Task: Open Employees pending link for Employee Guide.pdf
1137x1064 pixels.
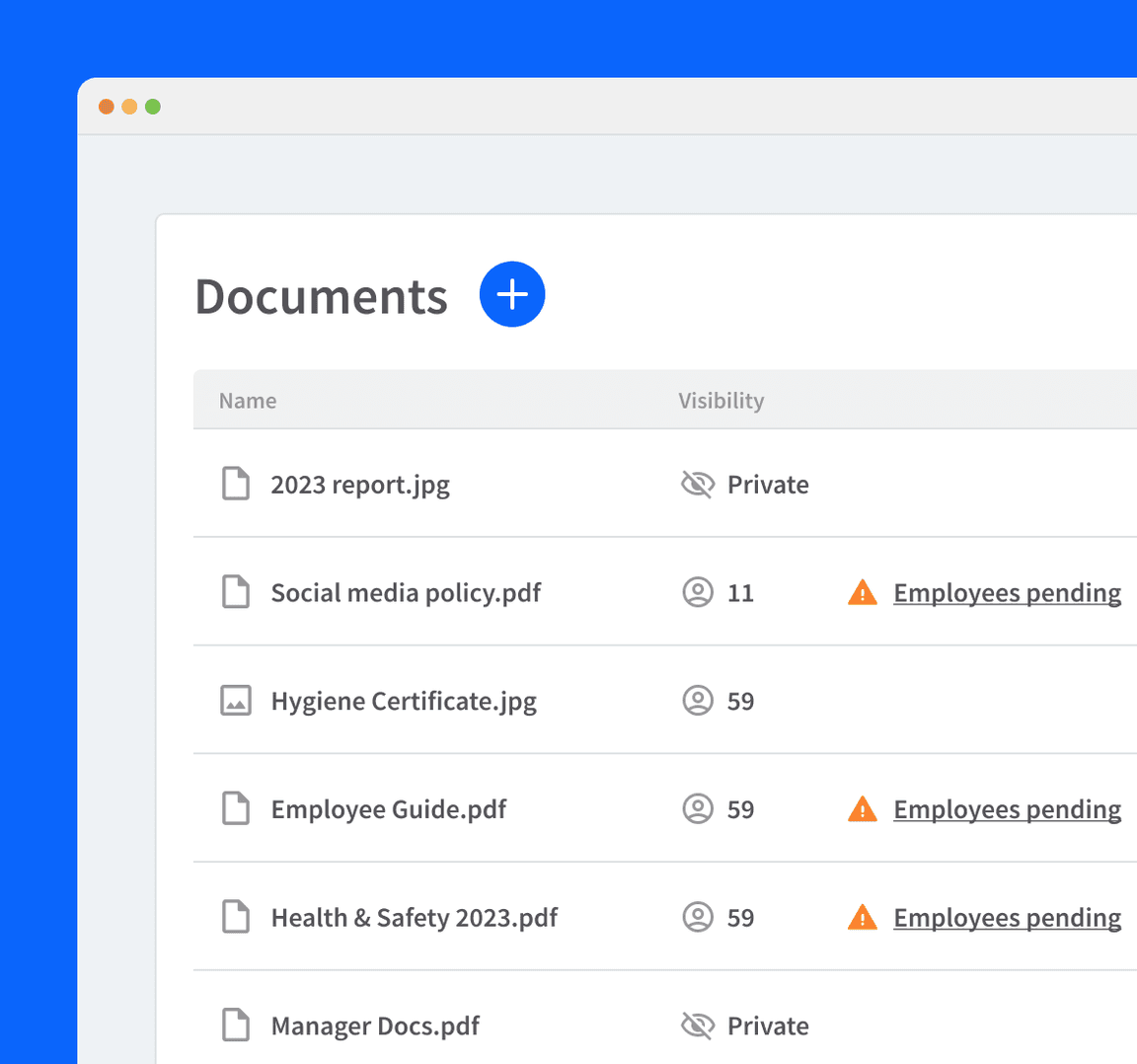Action: pyautogui.click(x=1007, y=808)
